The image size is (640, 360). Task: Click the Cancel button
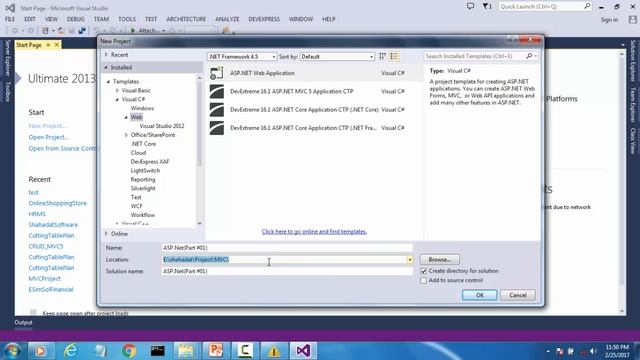pyautogui.click(x=518, y=295)
